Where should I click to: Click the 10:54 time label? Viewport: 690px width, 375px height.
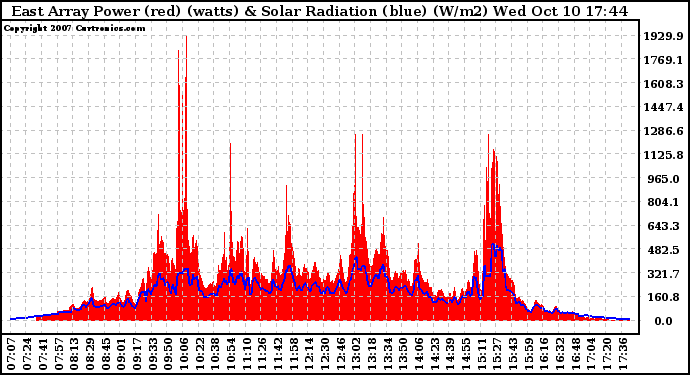pyautogui.click(x=231, y=354)
